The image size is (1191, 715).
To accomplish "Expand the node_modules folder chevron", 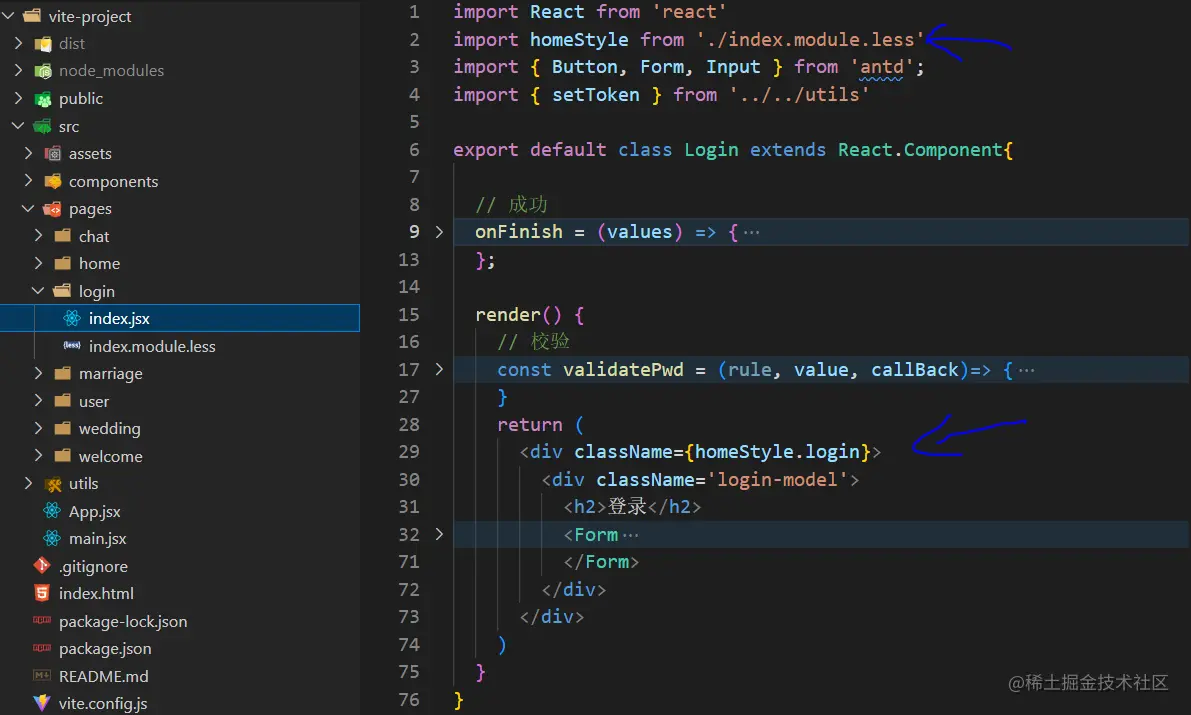I will click(18, 71).
